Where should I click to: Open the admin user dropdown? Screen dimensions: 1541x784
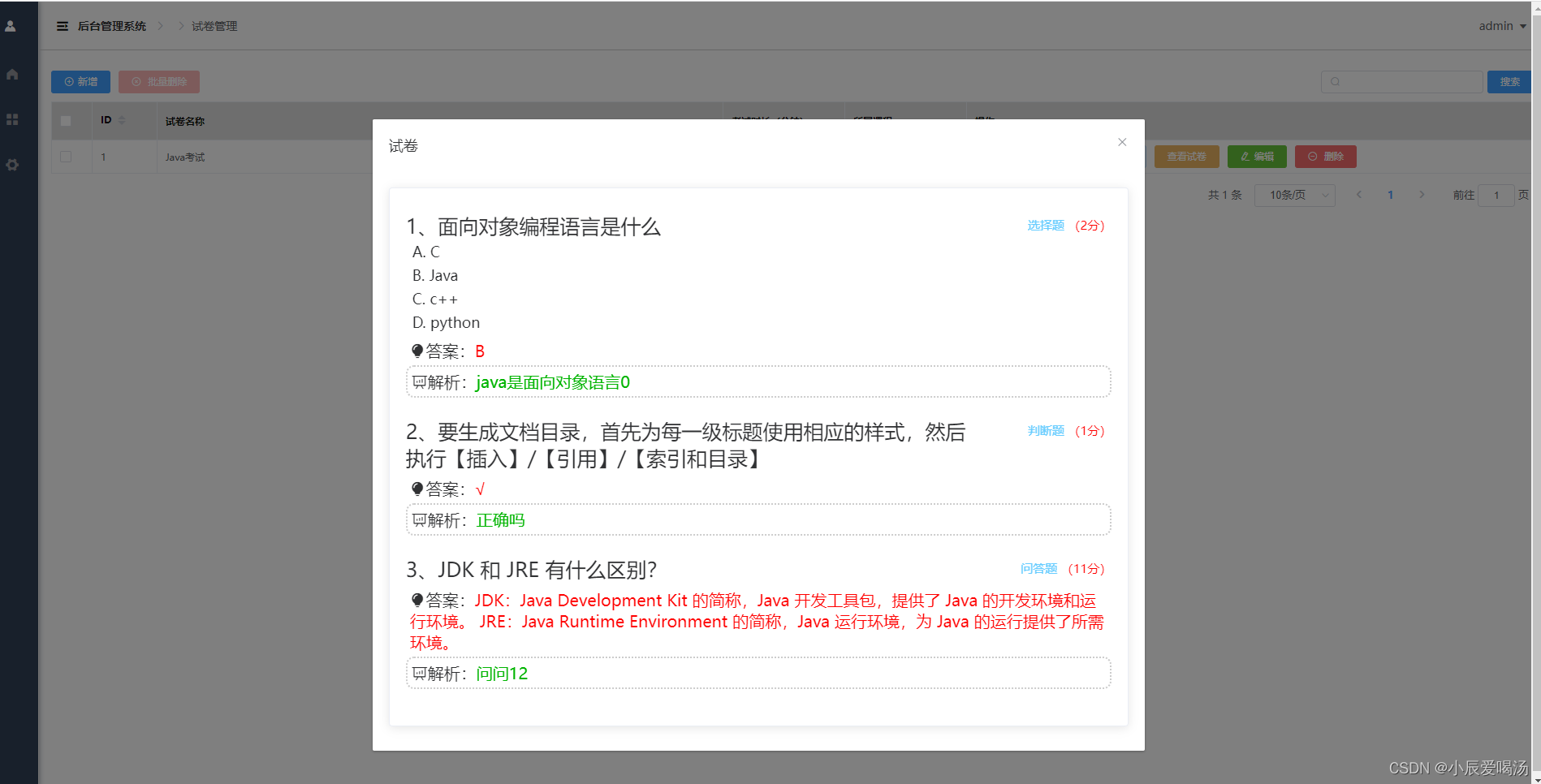(1502, 26)
